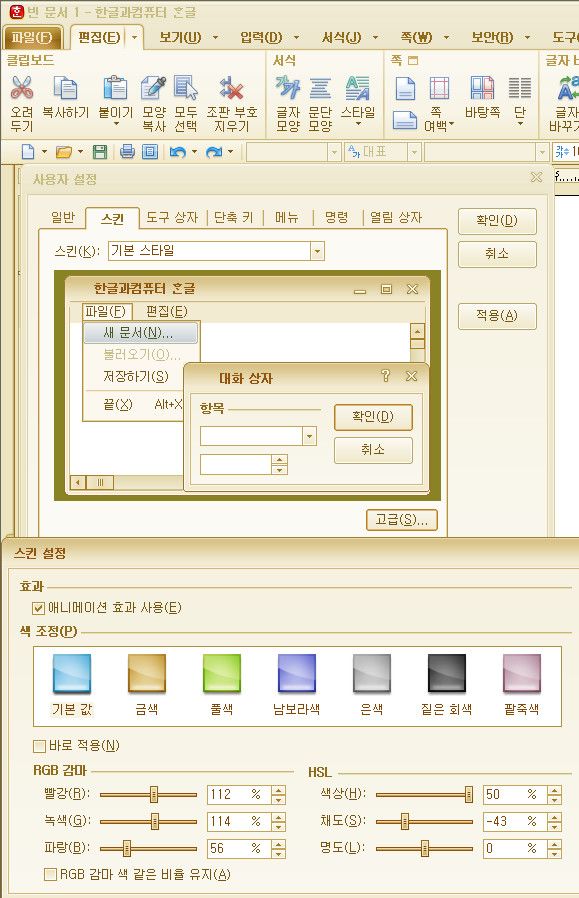Choose the 기본 값 blue color preset
The height and width of the screenshot is (898, 579).
(72, 674)
